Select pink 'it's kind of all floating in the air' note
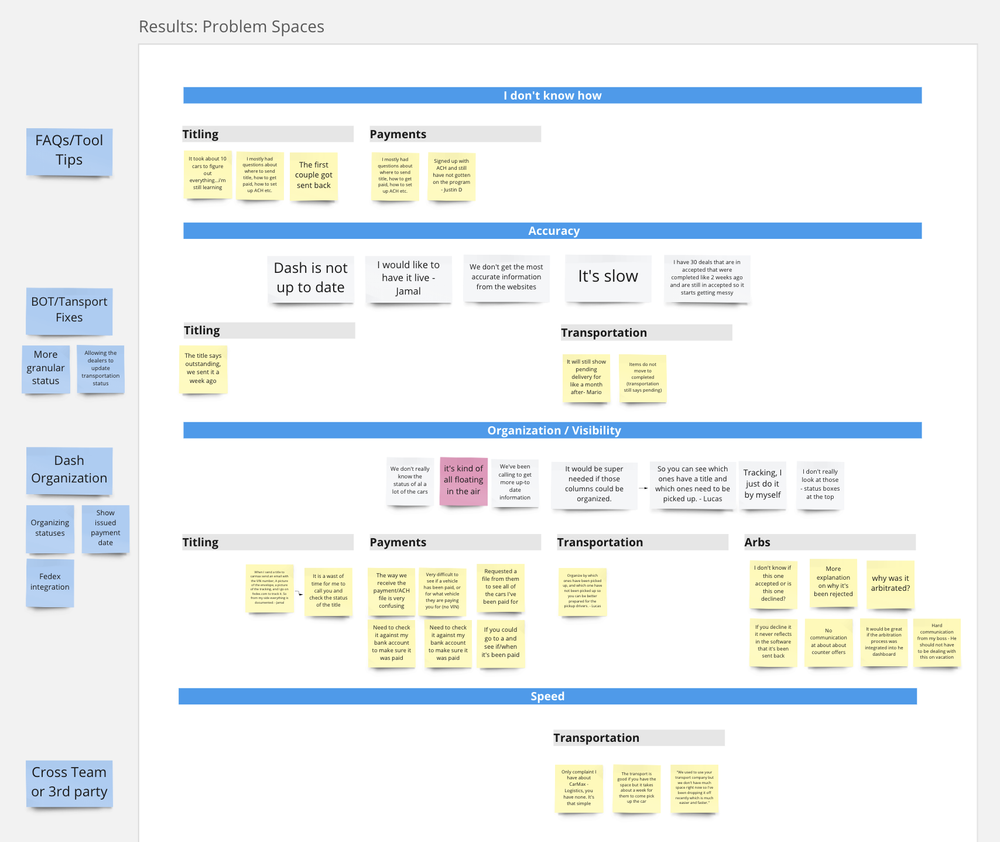The image size is (1000, 842). tap(464, 481)
